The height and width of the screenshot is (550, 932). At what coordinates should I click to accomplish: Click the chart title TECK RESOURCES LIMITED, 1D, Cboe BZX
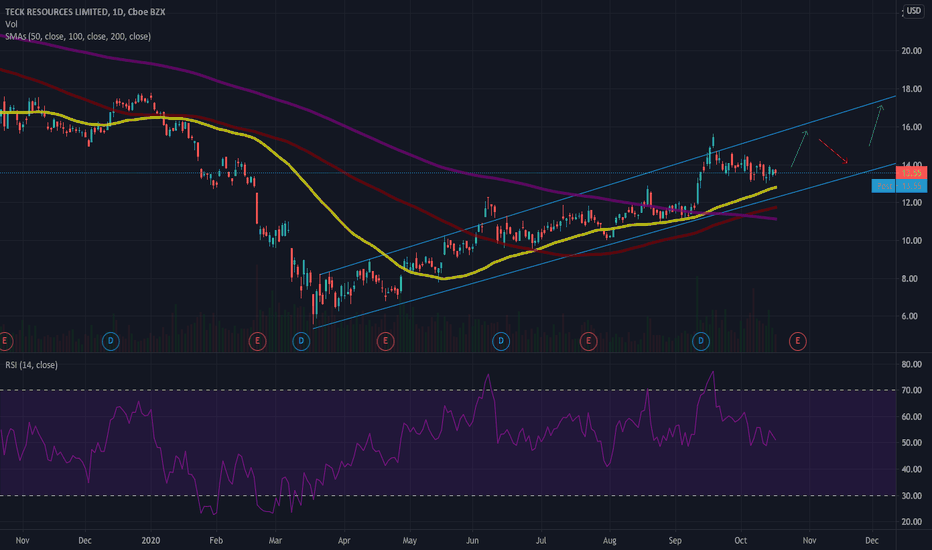(85, 12)
